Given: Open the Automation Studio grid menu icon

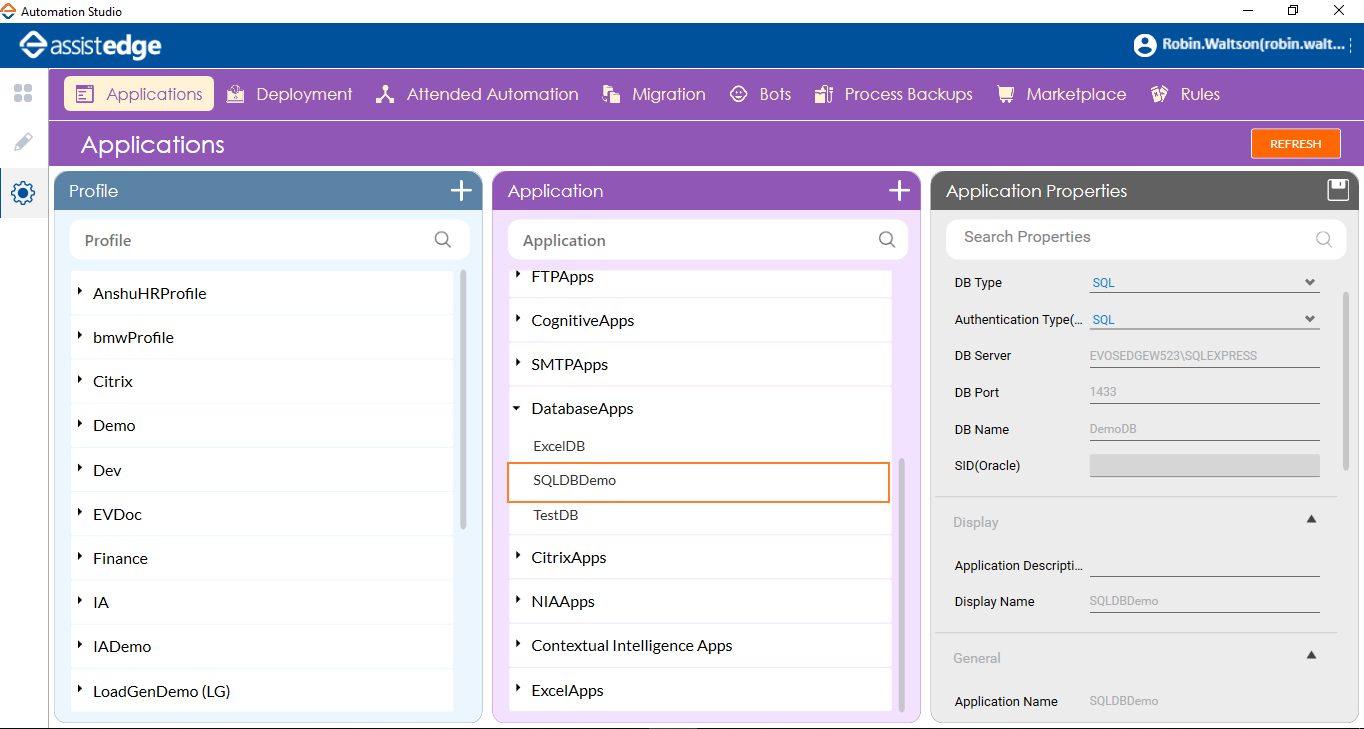Looking at the screenshot, I should point(22,93).
